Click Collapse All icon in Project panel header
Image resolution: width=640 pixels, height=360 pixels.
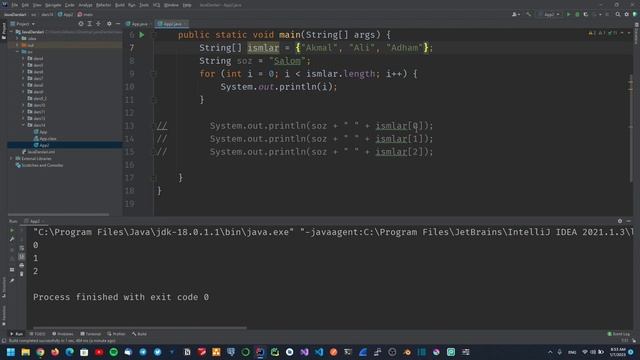coord(98,24)
